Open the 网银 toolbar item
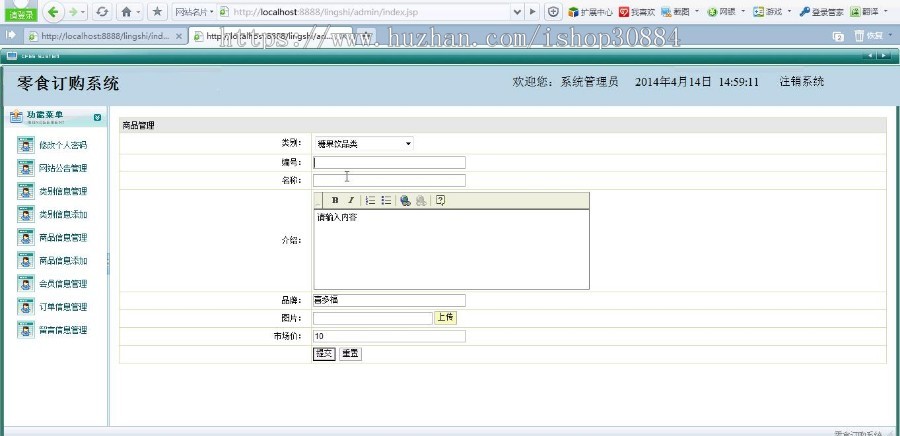 tap(721, 11)
